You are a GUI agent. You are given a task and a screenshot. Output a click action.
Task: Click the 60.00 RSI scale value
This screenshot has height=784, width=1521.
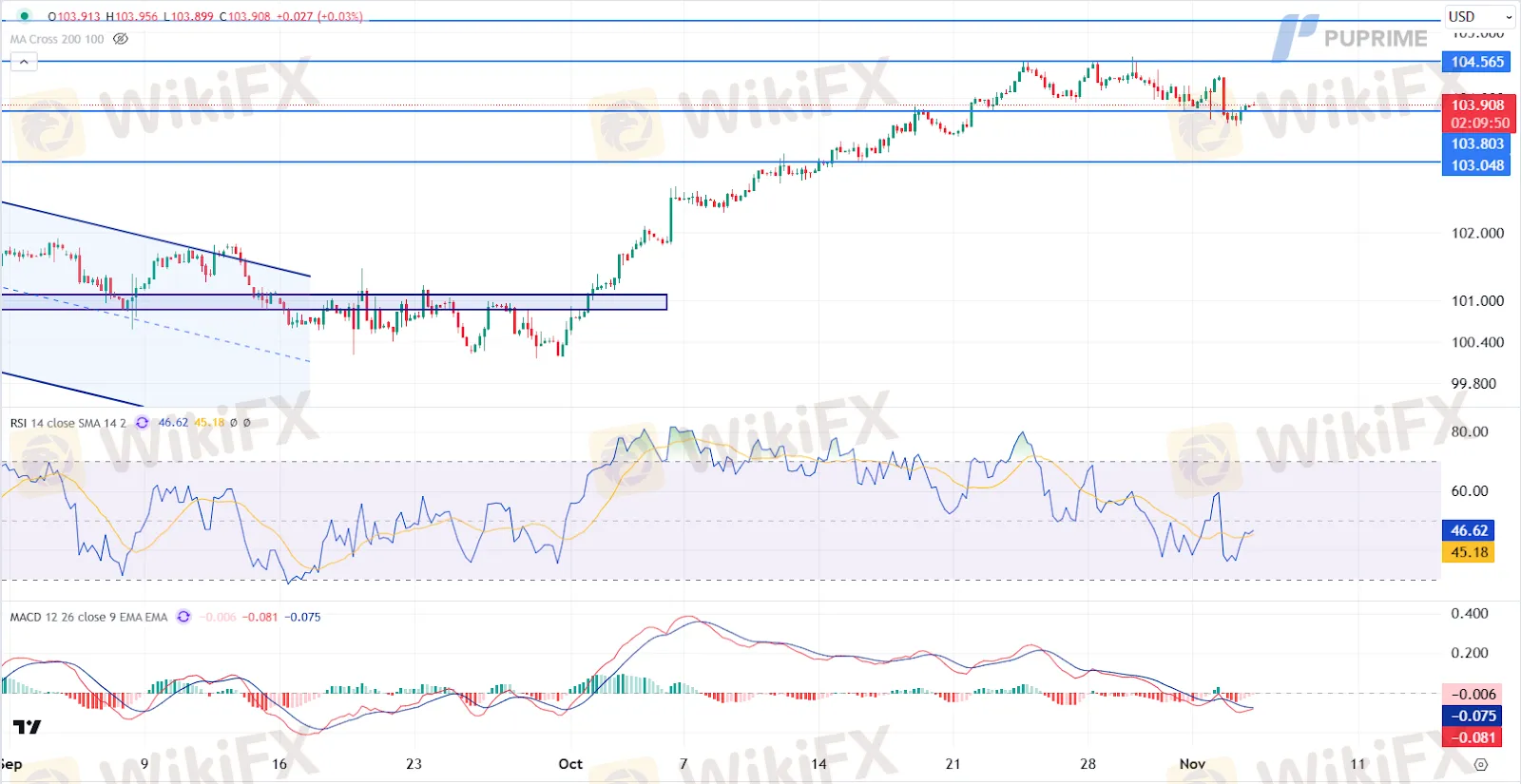point(1470,491)
